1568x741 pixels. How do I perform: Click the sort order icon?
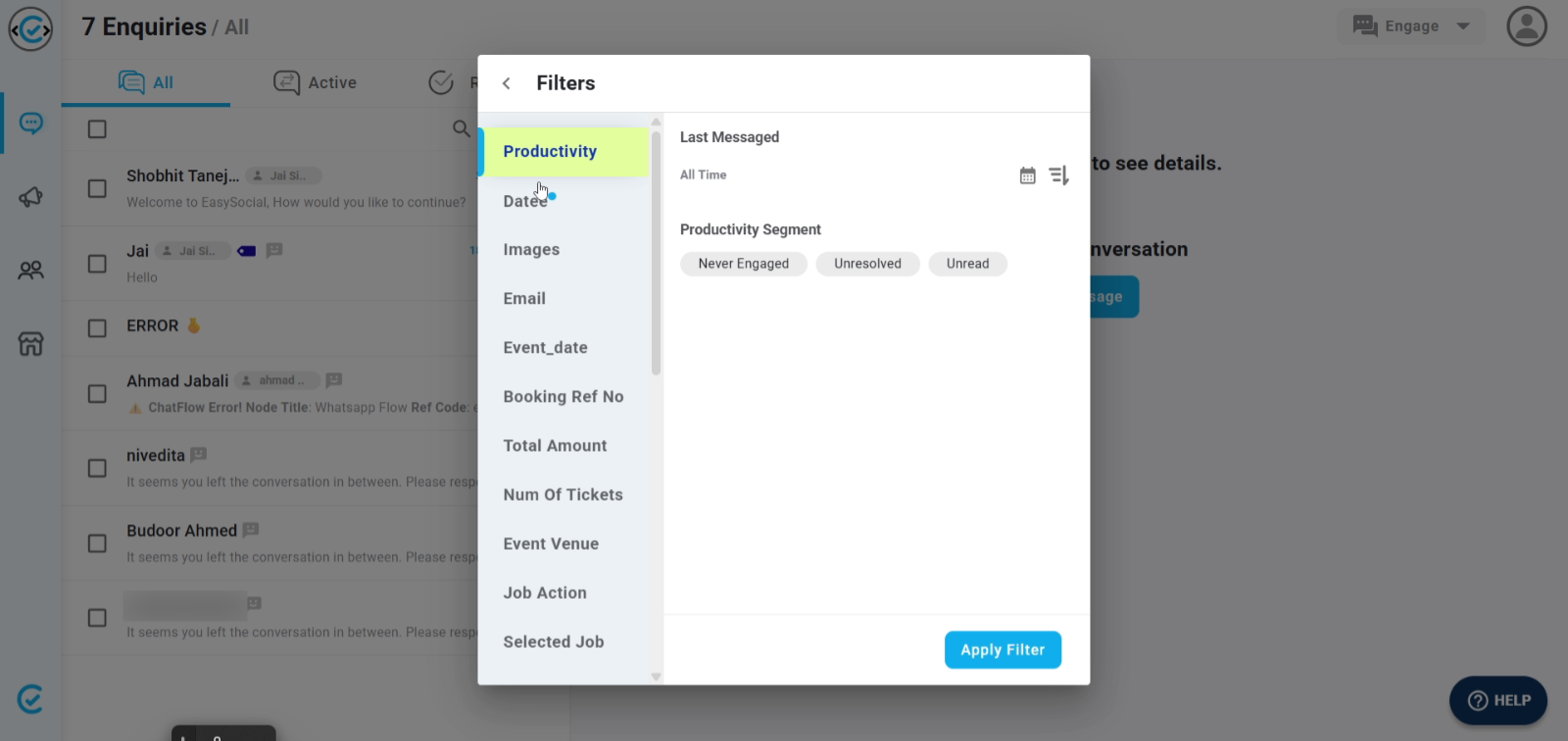coord(1058,175)
